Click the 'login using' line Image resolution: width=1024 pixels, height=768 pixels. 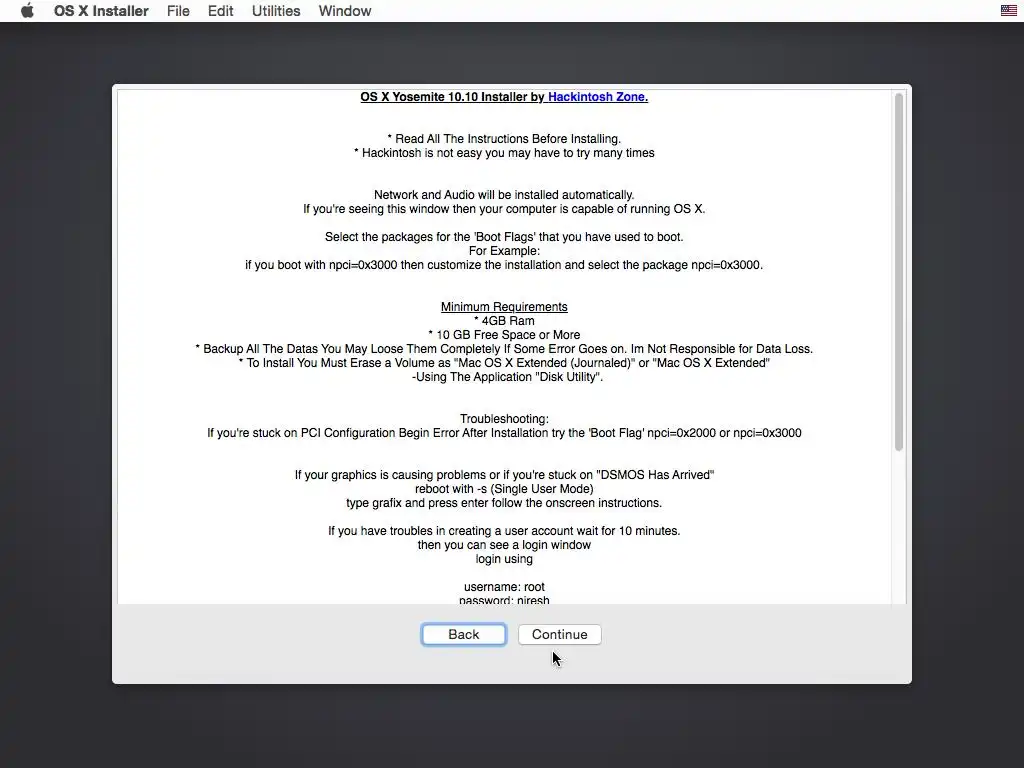click(504, 559)
